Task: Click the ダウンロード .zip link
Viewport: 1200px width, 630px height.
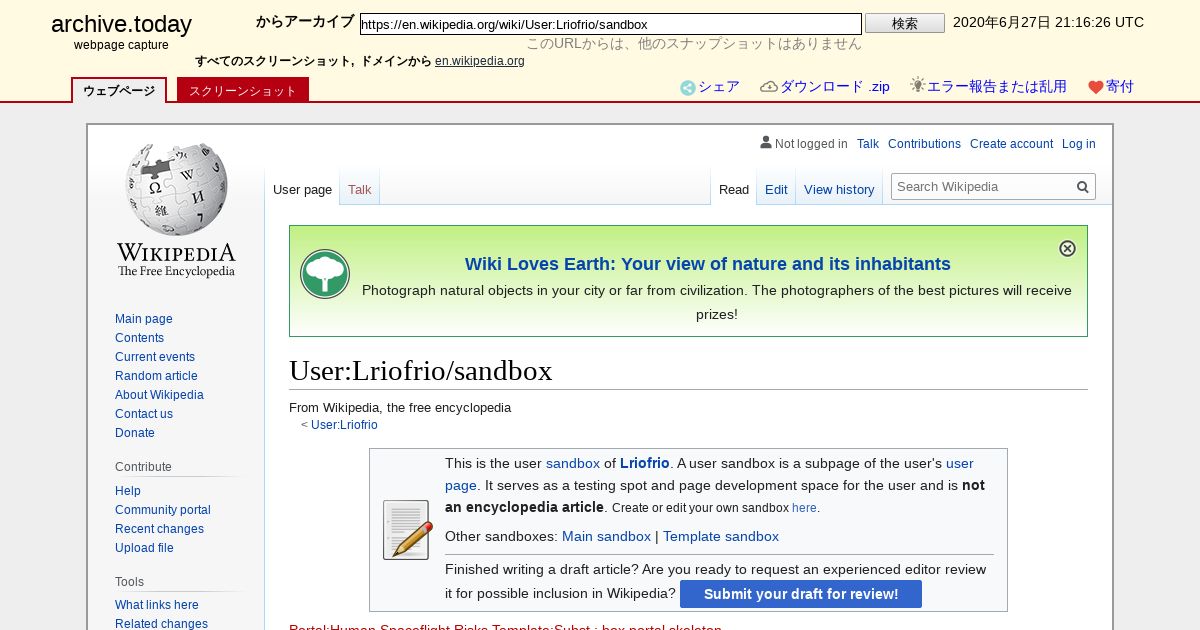Action: pos(834,87)
